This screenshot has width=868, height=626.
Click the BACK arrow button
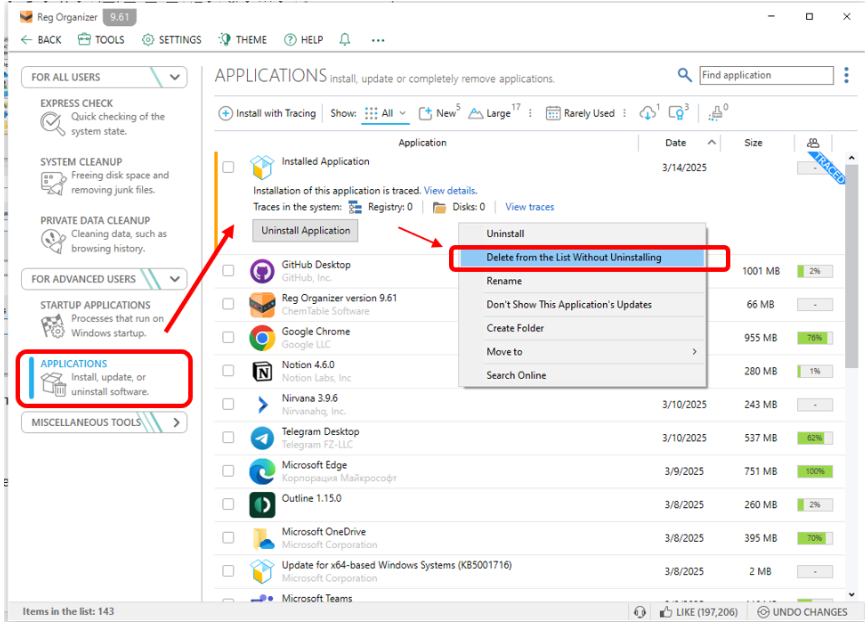pos(41,40)
